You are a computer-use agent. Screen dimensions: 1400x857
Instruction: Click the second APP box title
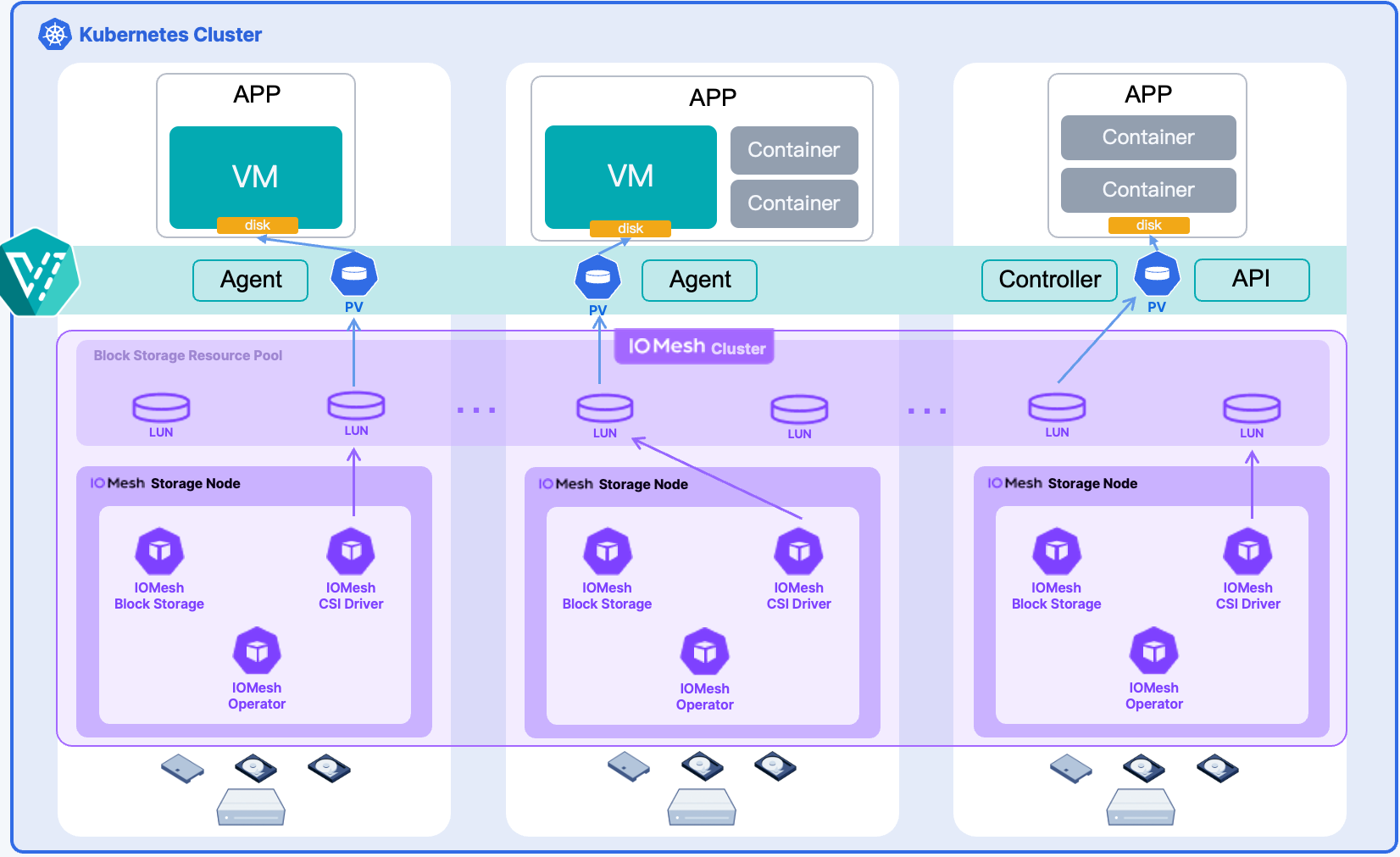(713, 97)
